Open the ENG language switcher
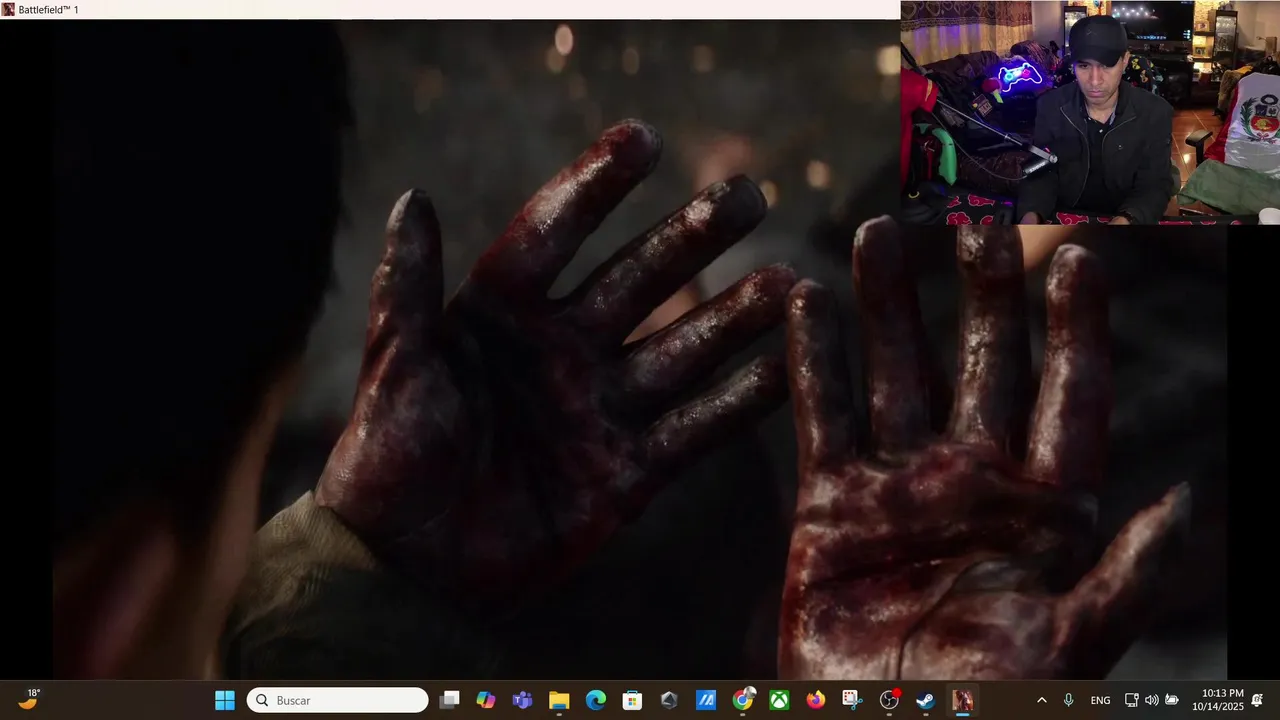 pos(1100,700)
